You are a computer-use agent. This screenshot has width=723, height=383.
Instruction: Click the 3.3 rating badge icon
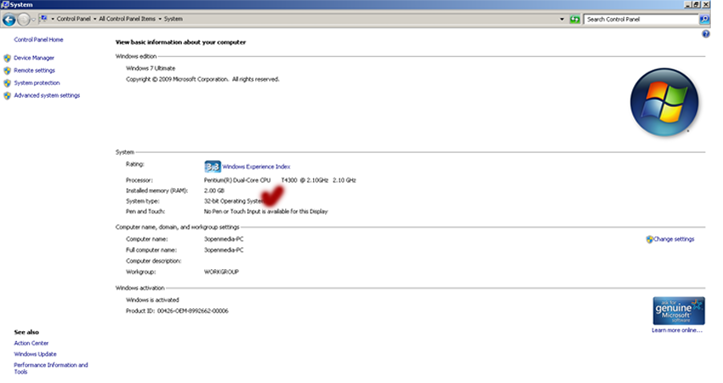pos(212,166)
